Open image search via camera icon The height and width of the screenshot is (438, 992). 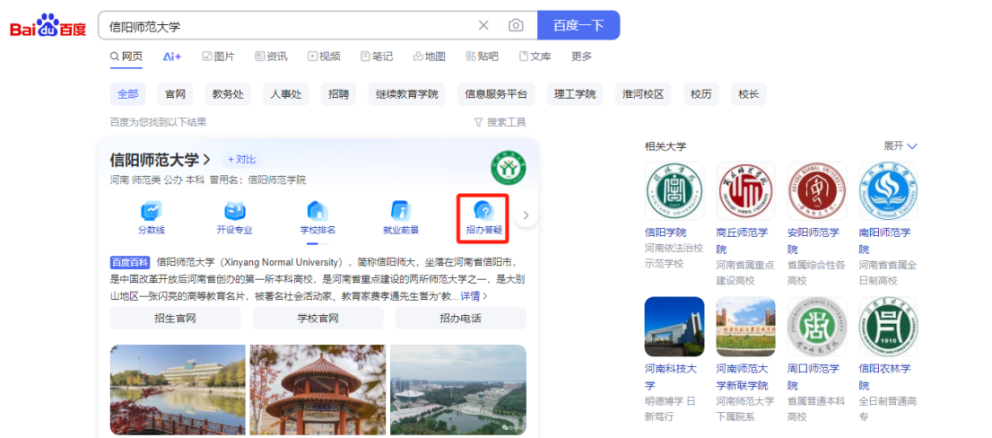pyautogui.click(x=516, y=25)
